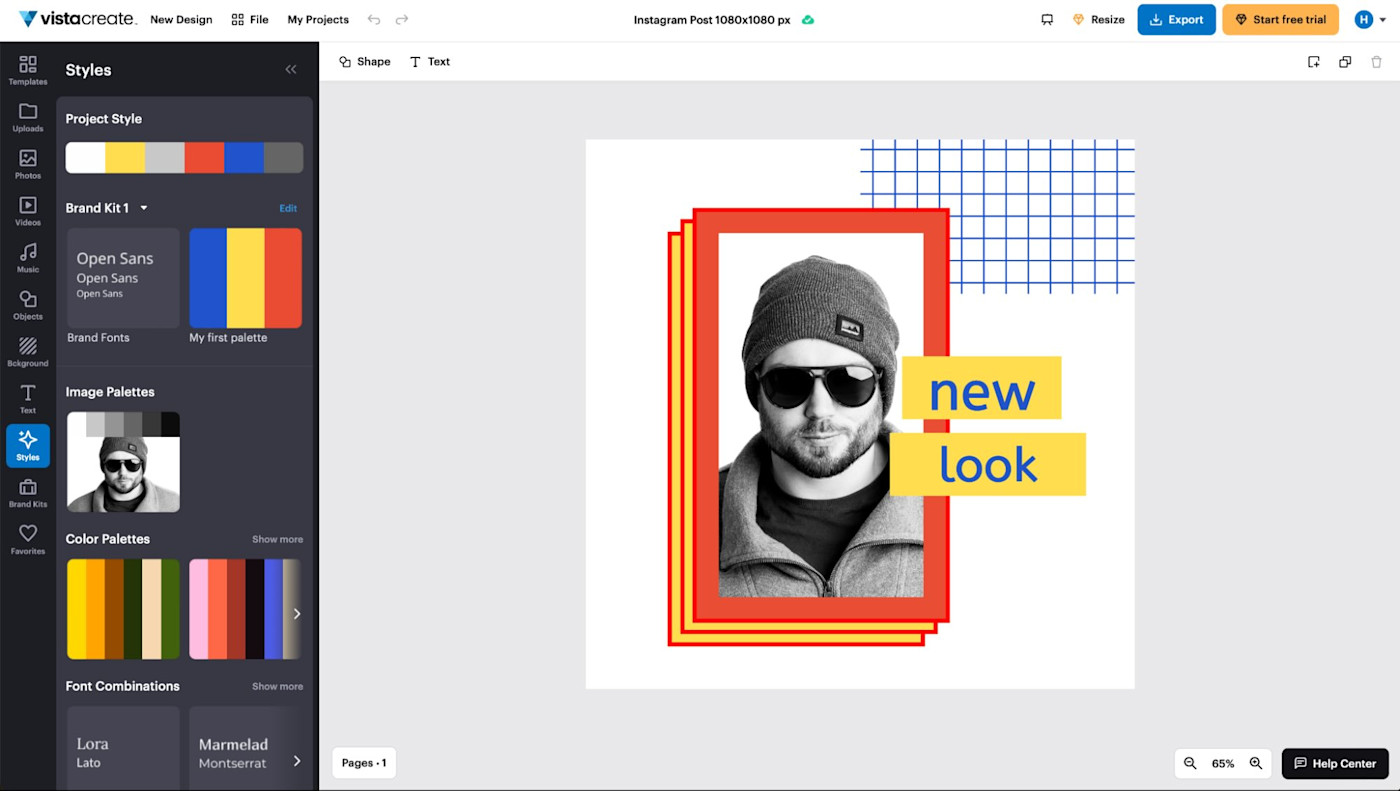
Task: Add a Shape from the toolbar
Action: pyautogui.click(x=364, y=62)
